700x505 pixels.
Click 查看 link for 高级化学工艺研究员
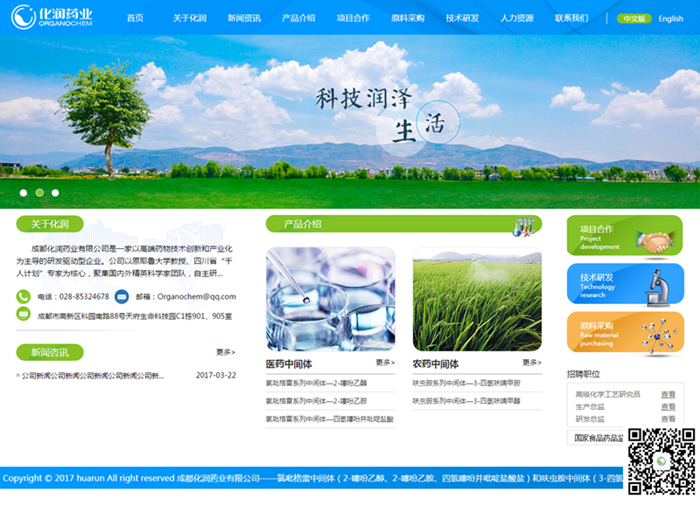click(x=667, y=395)
